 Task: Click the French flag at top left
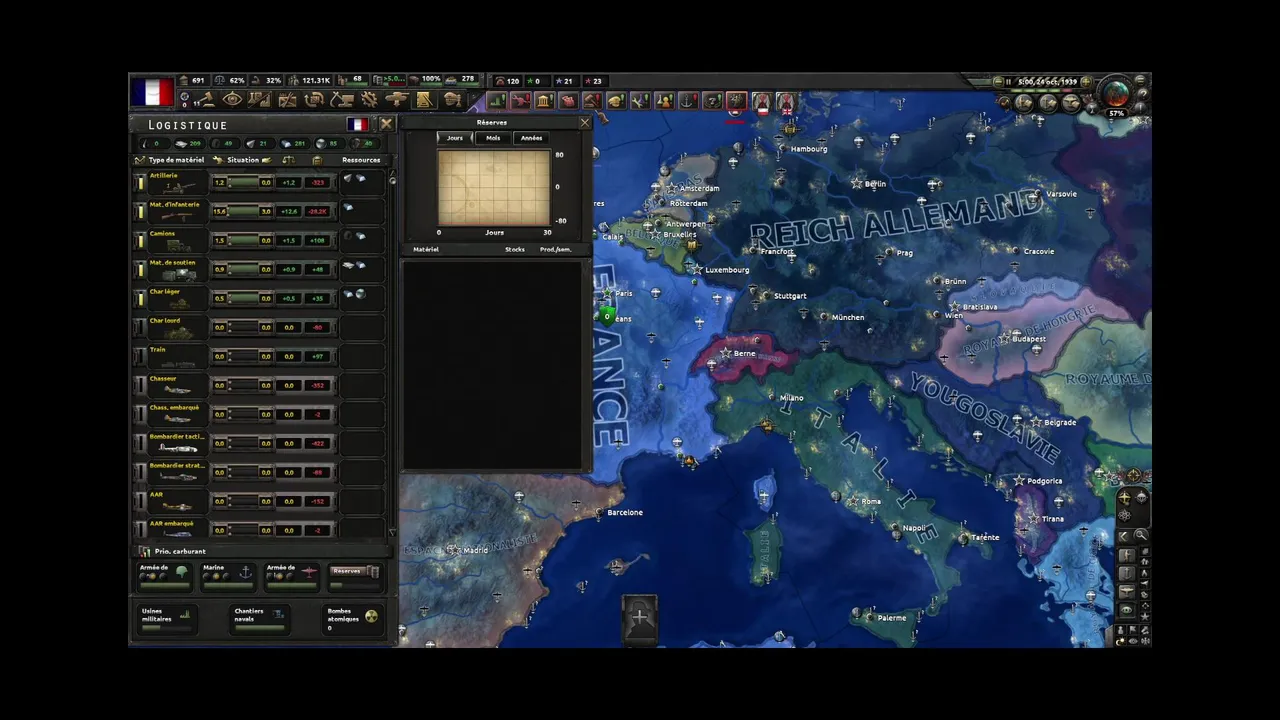coord(153,92)
